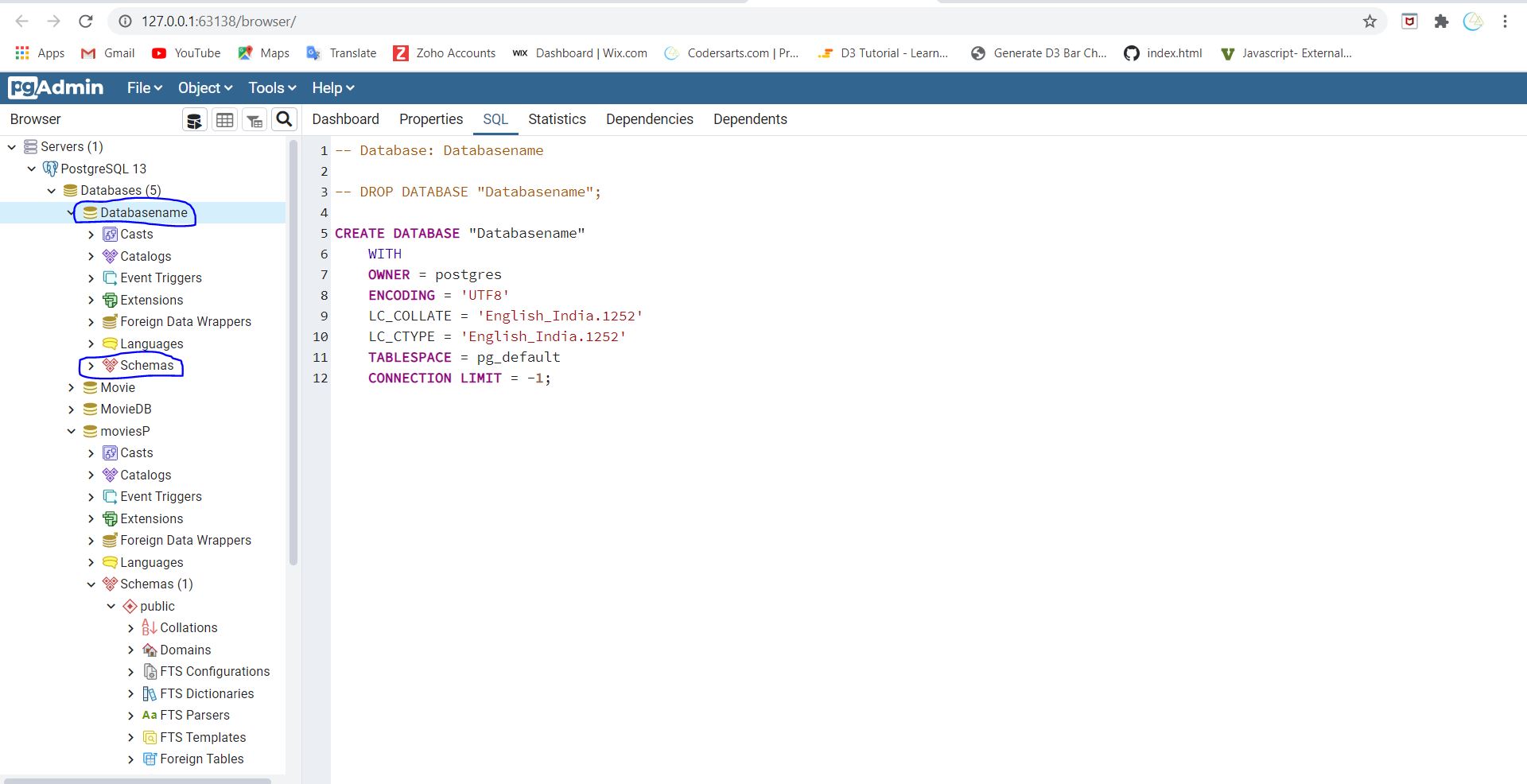
Task: Click the FTS Templates icon
Action: [150, 737]
